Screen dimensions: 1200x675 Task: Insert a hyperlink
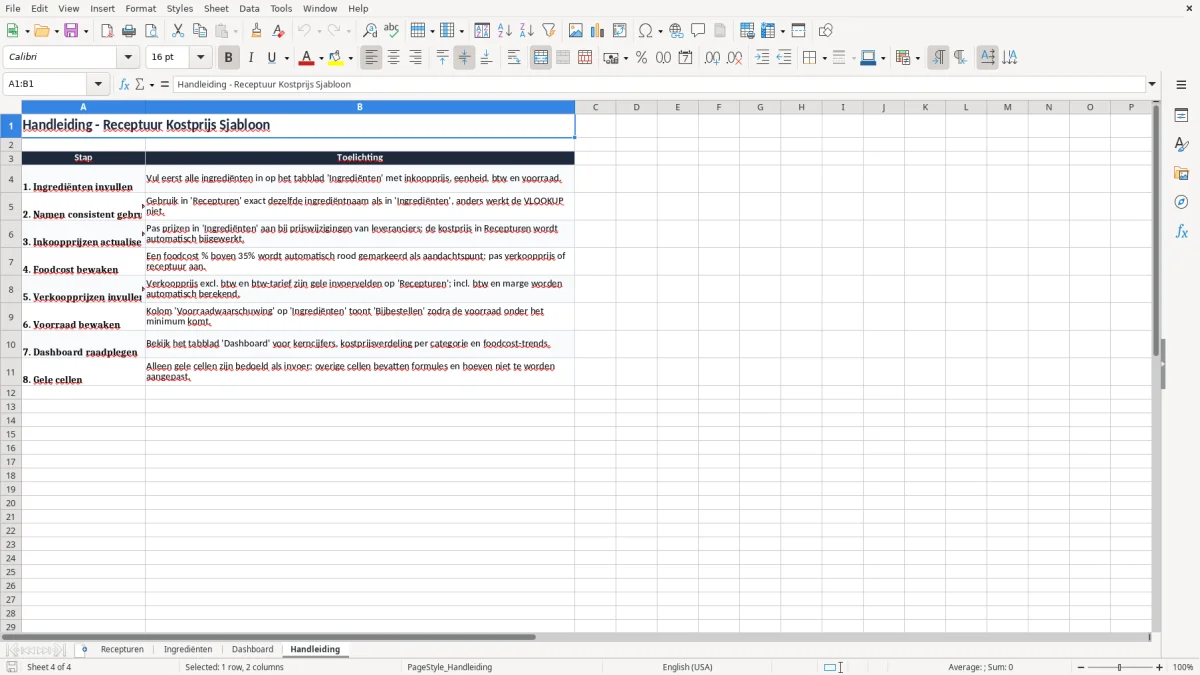click(x=676, y=31)
